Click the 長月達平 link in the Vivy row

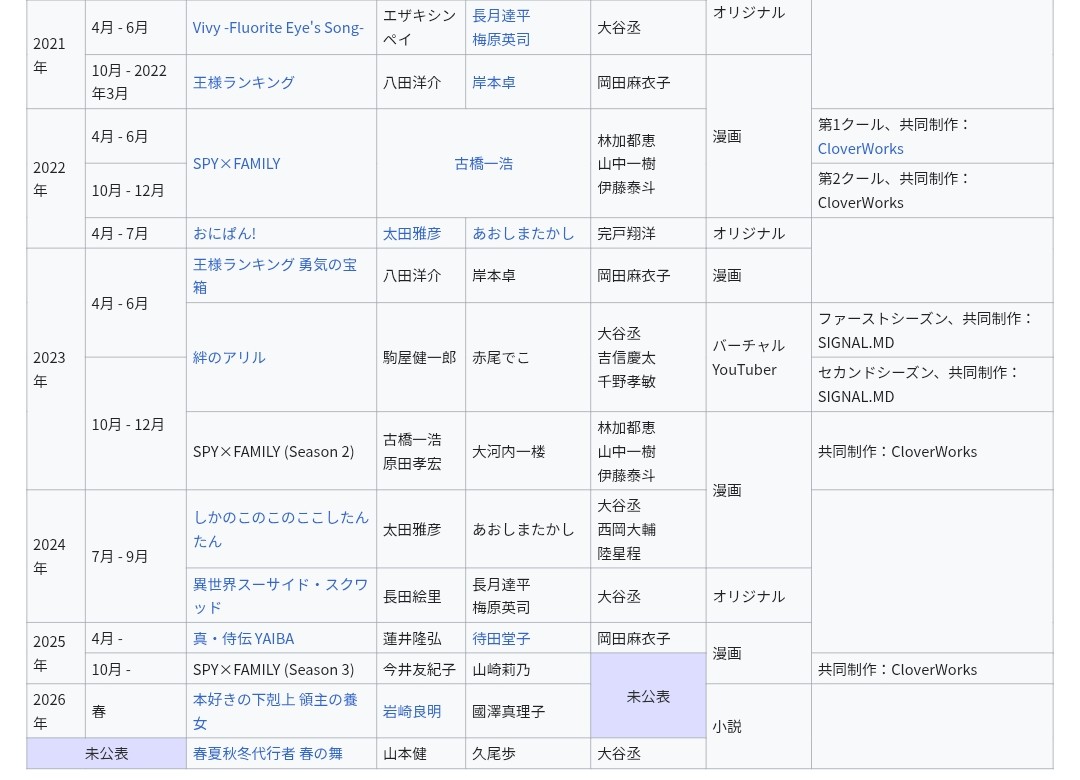coord(501,15)
